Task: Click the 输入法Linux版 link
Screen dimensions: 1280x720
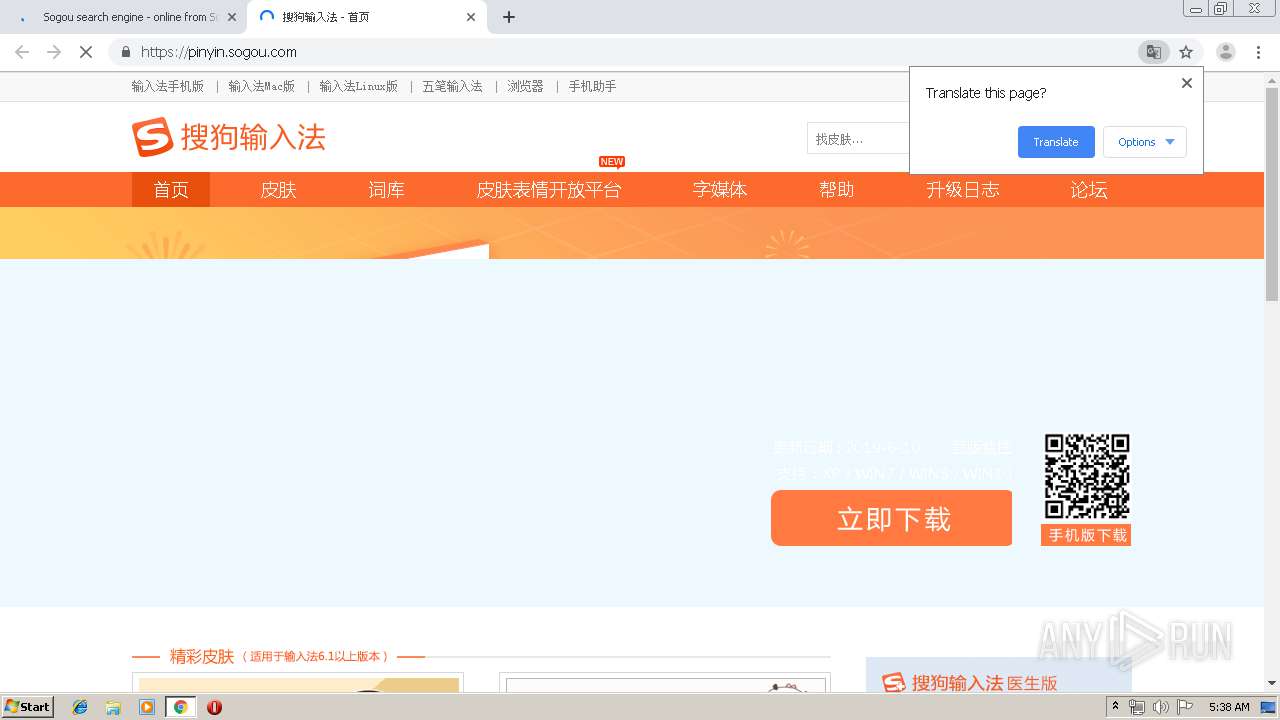Action: click(359, 86)
